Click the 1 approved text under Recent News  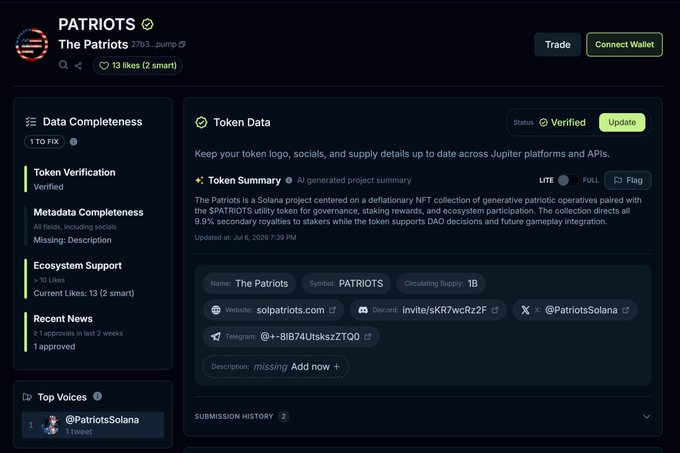(x=54, y=347)
